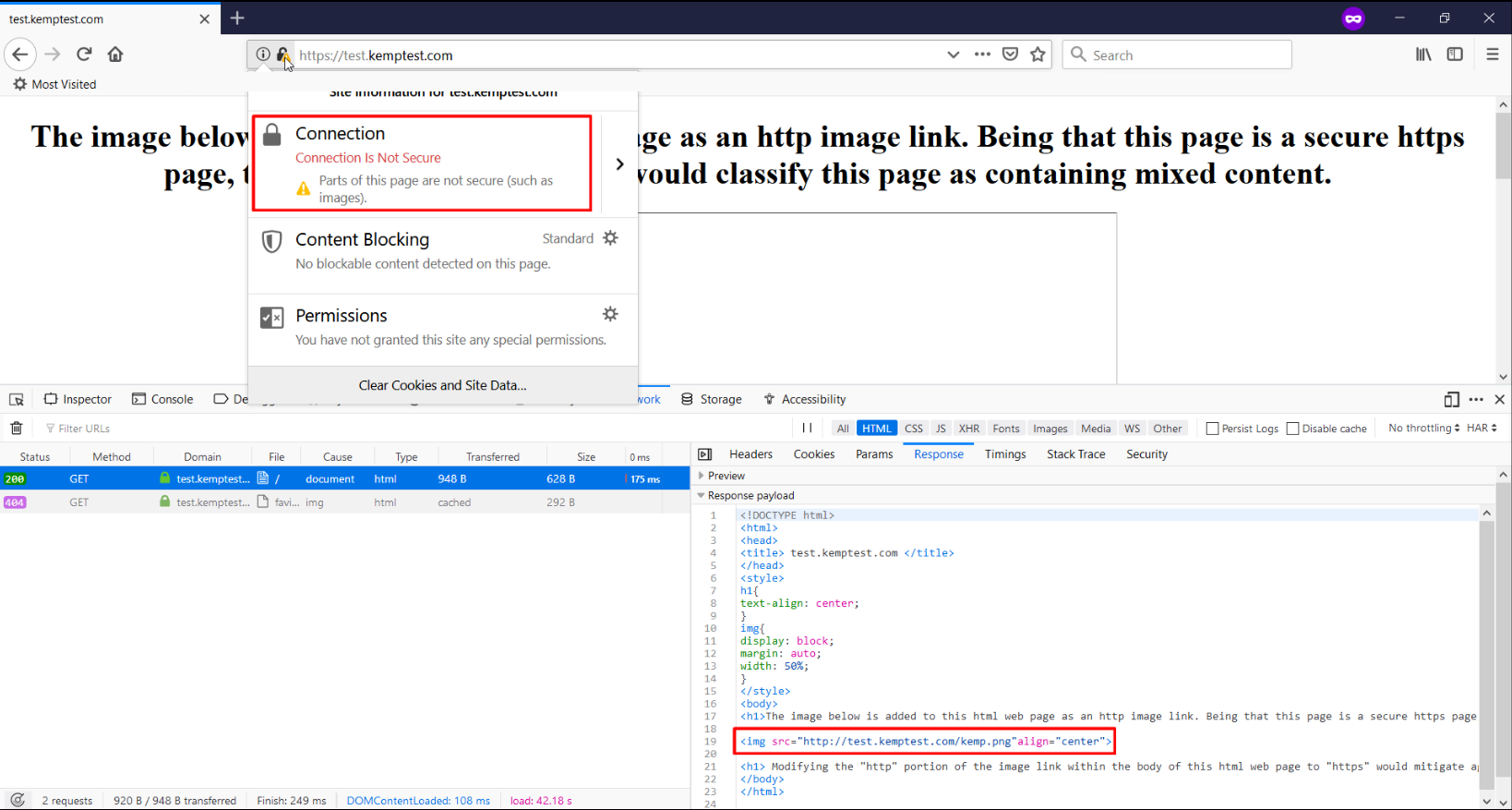The image size is (1512, 810).
Task: Close the DevTools panel
Action: coord(1500,400)
